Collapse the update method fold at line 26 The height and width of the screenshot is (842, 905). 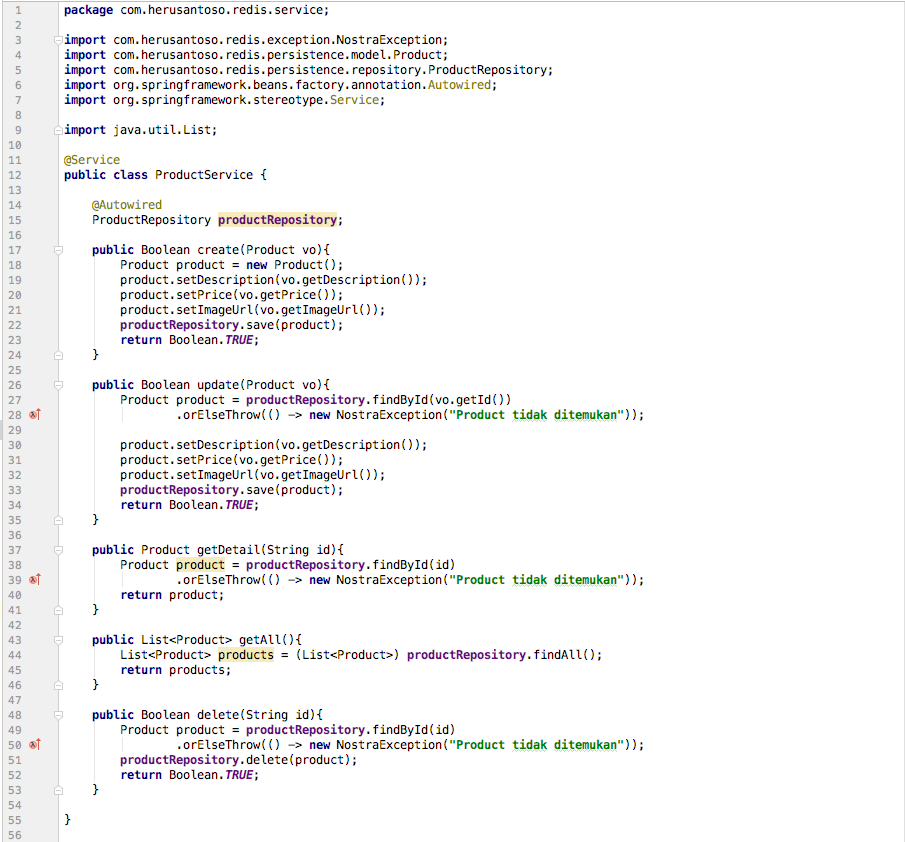pyautogui.click(x=58, y=384)
